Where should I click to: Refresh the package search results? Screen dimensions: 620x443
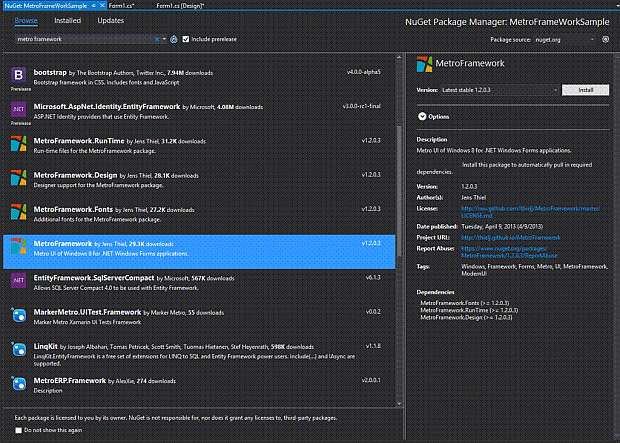coord(174,39)
